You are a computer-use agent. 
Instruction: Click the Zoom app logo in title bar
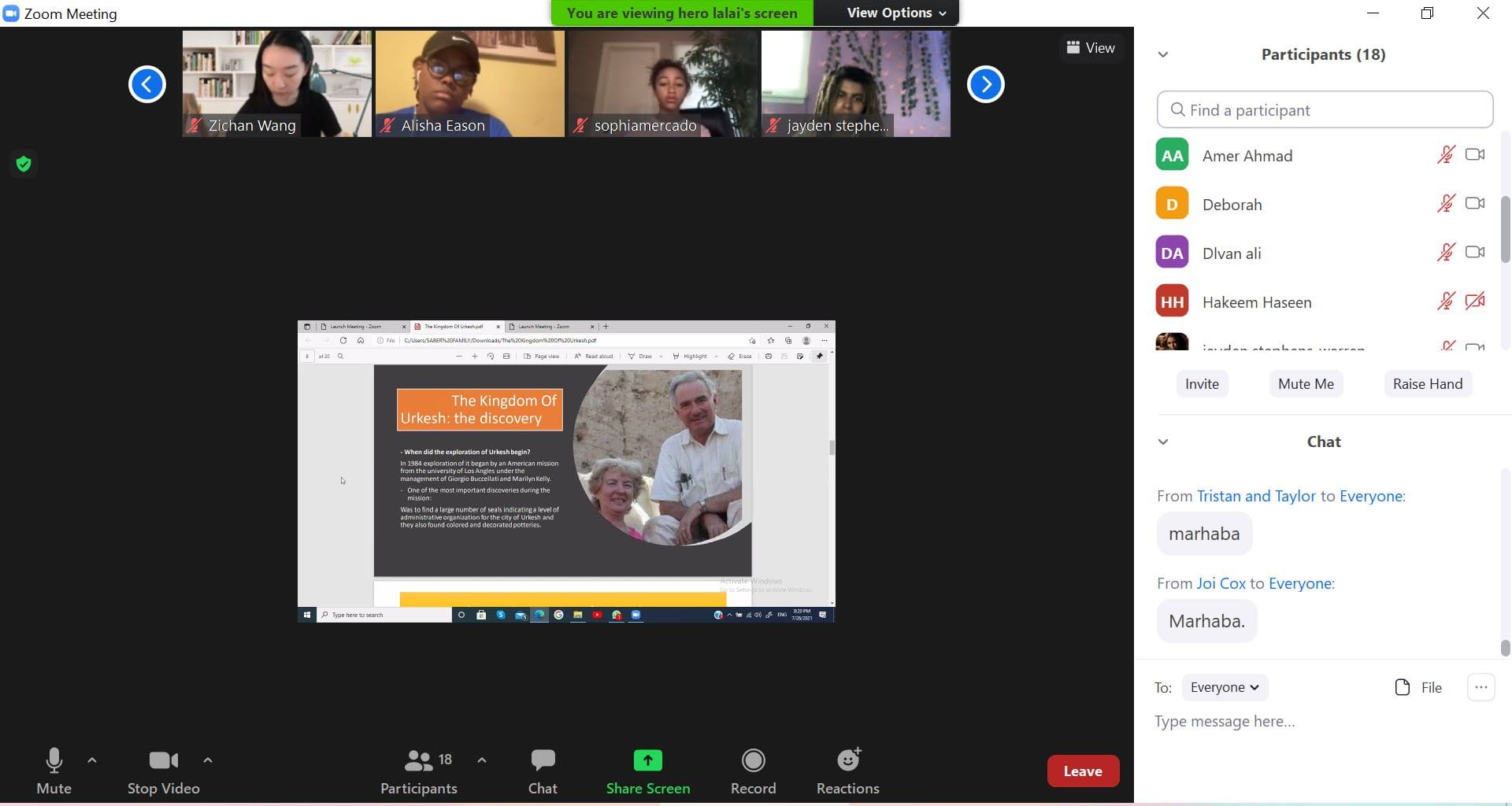click(11, 13)
